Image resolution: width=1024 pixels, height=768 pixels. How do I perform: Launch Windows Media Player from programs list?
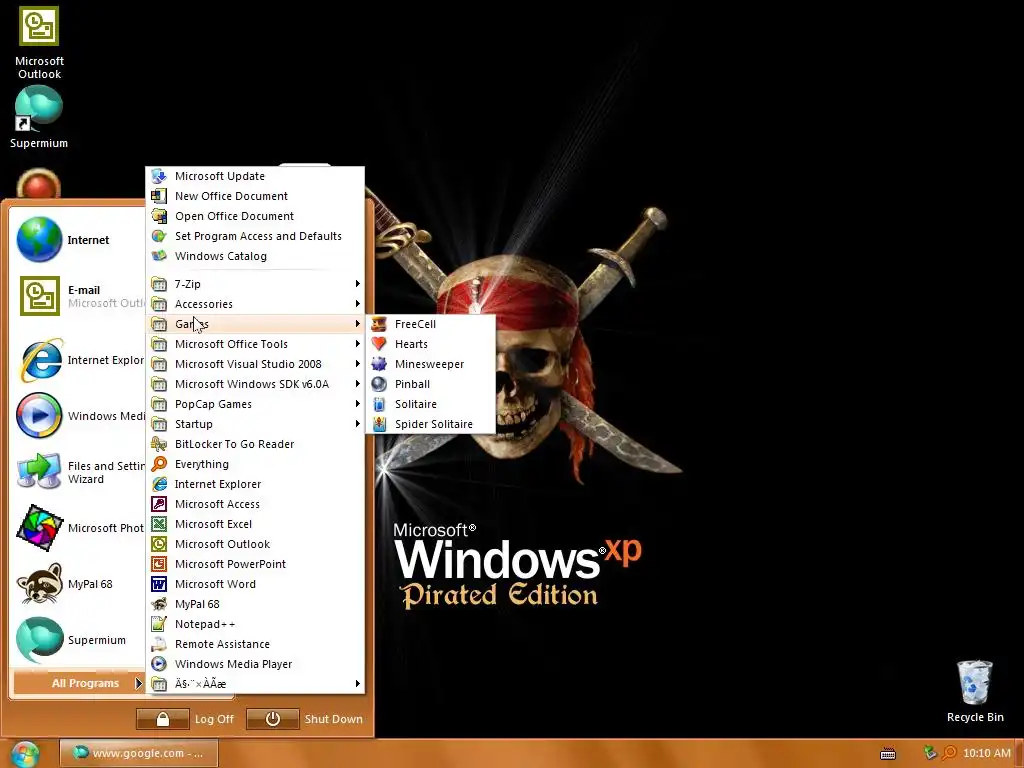coord(255,664)
